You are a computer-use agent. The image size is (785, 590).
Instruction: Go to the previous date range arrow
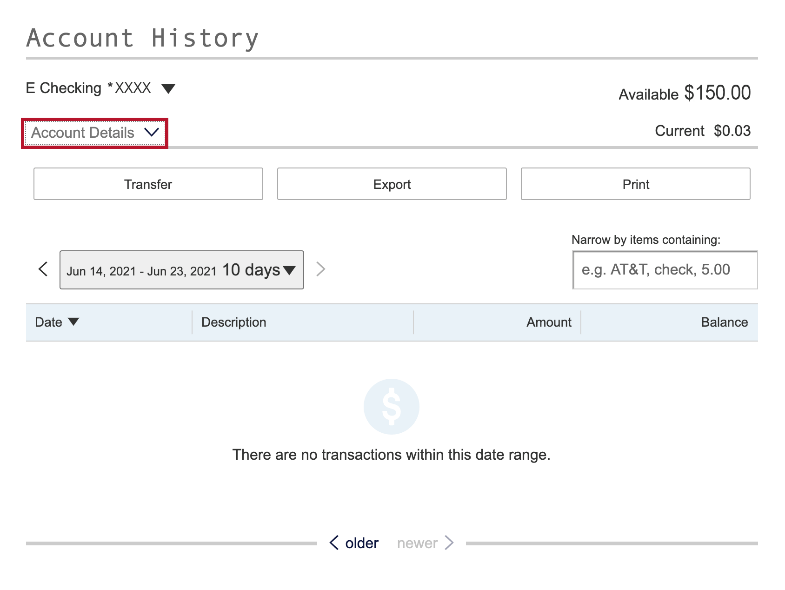coord(43,269)
